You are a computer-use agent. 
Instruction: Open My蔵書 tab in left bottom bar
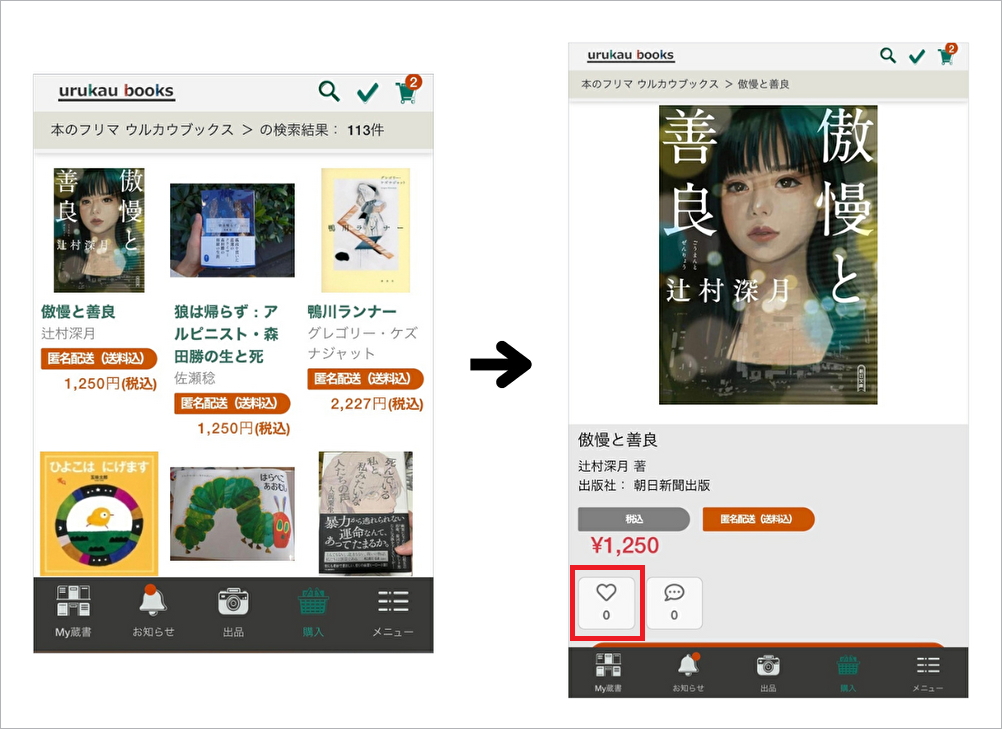(73, 610)
